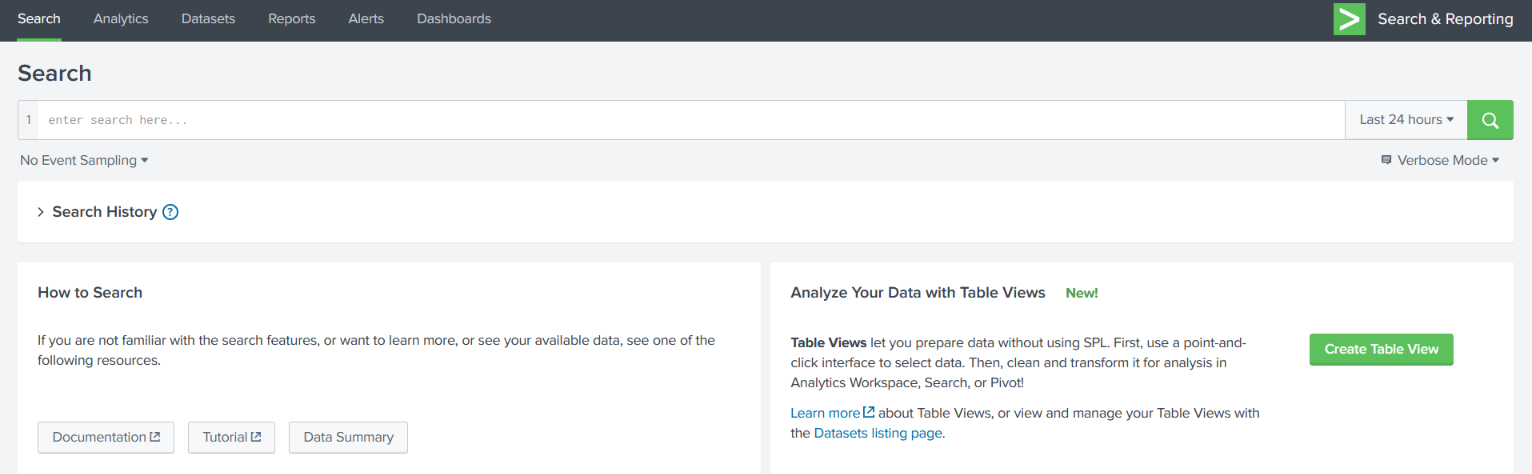Follow the Learn more link
1532x474 pixels.
[833, 413]
